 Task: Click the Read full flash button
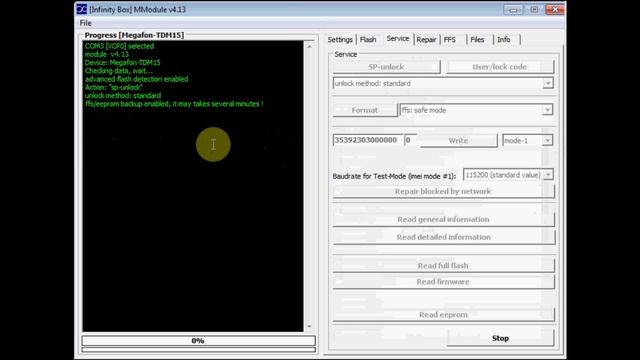[x=443, y=266]
